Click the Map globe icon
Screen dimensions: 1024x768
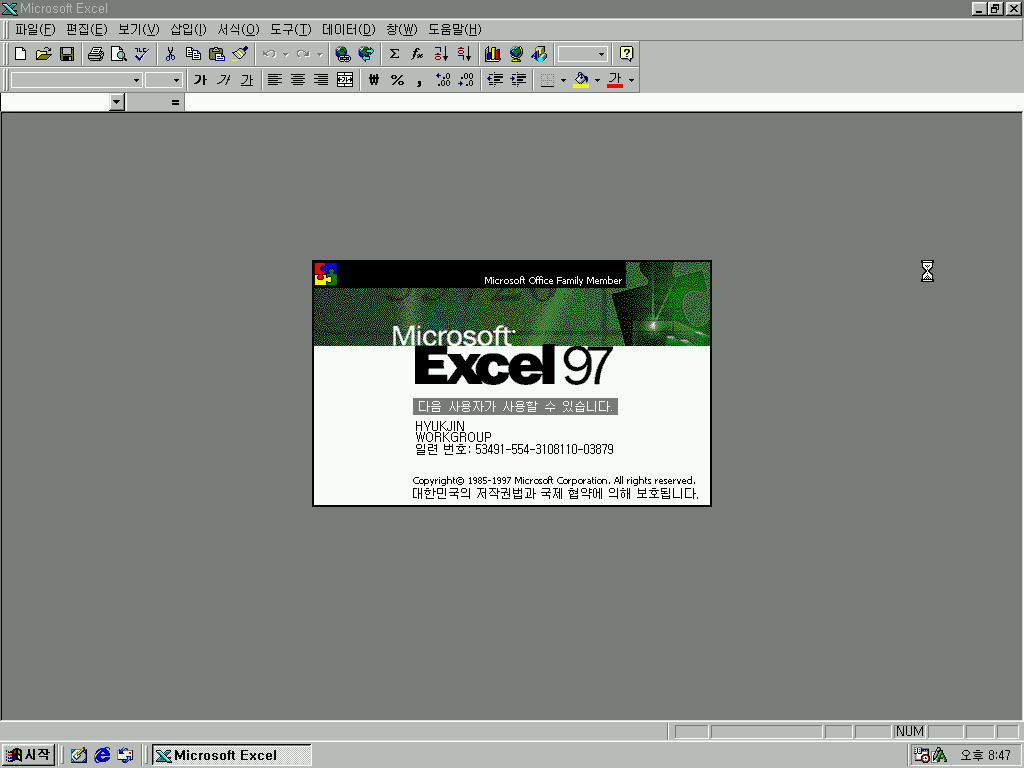click(x=516, y=54)
